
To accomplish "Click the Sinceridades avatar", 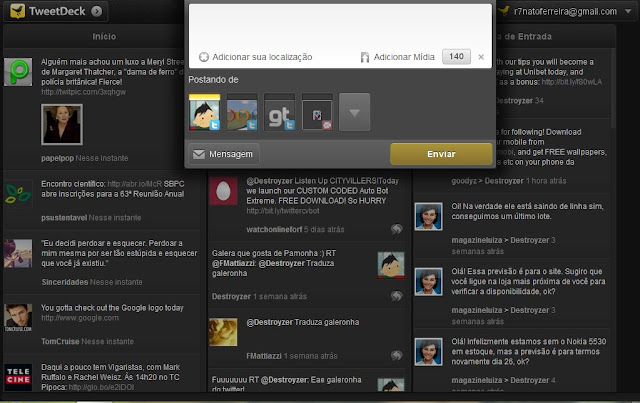I will coord(18,254).
